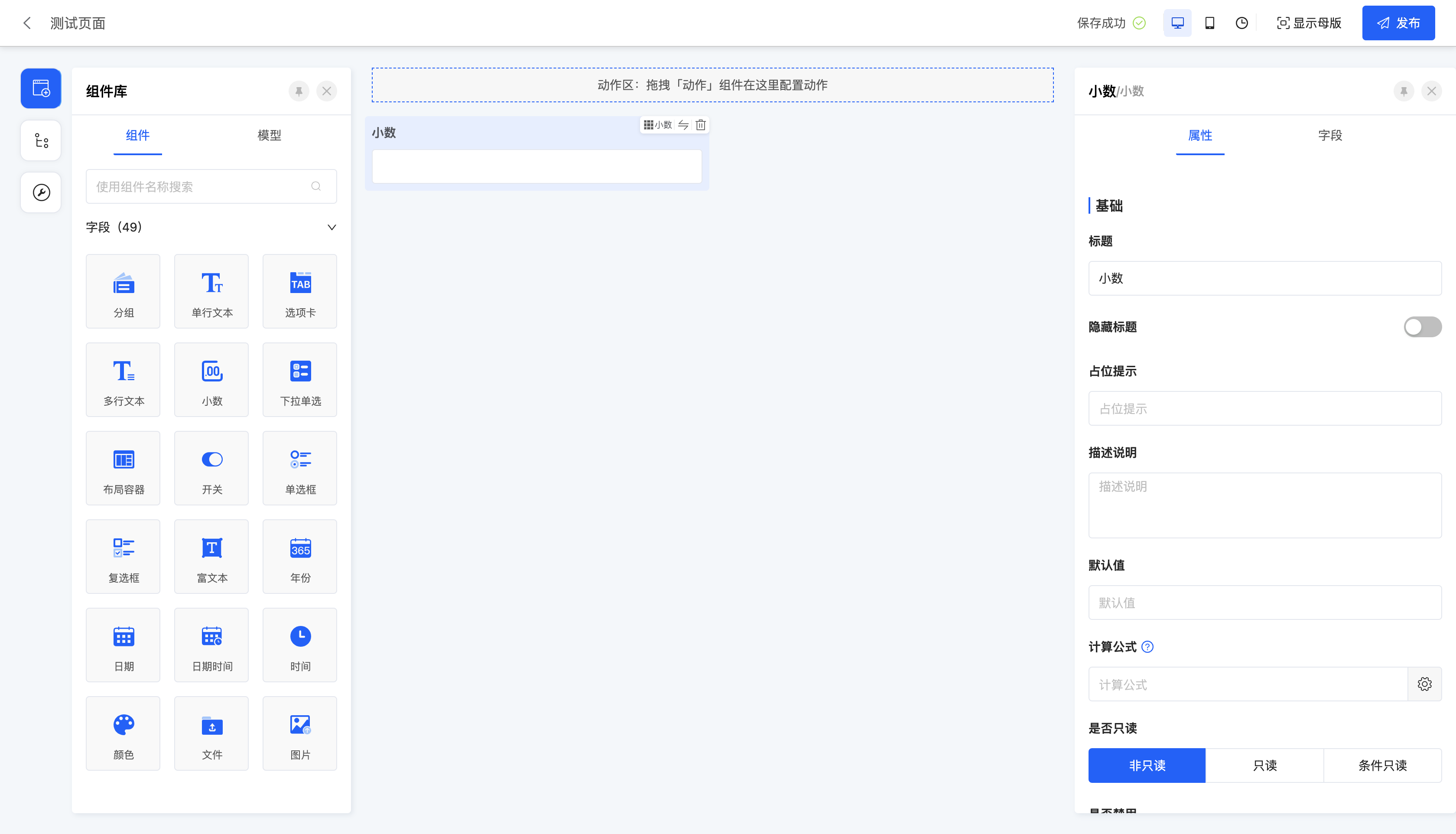Select the 条件只读 option

point(1382,765)
